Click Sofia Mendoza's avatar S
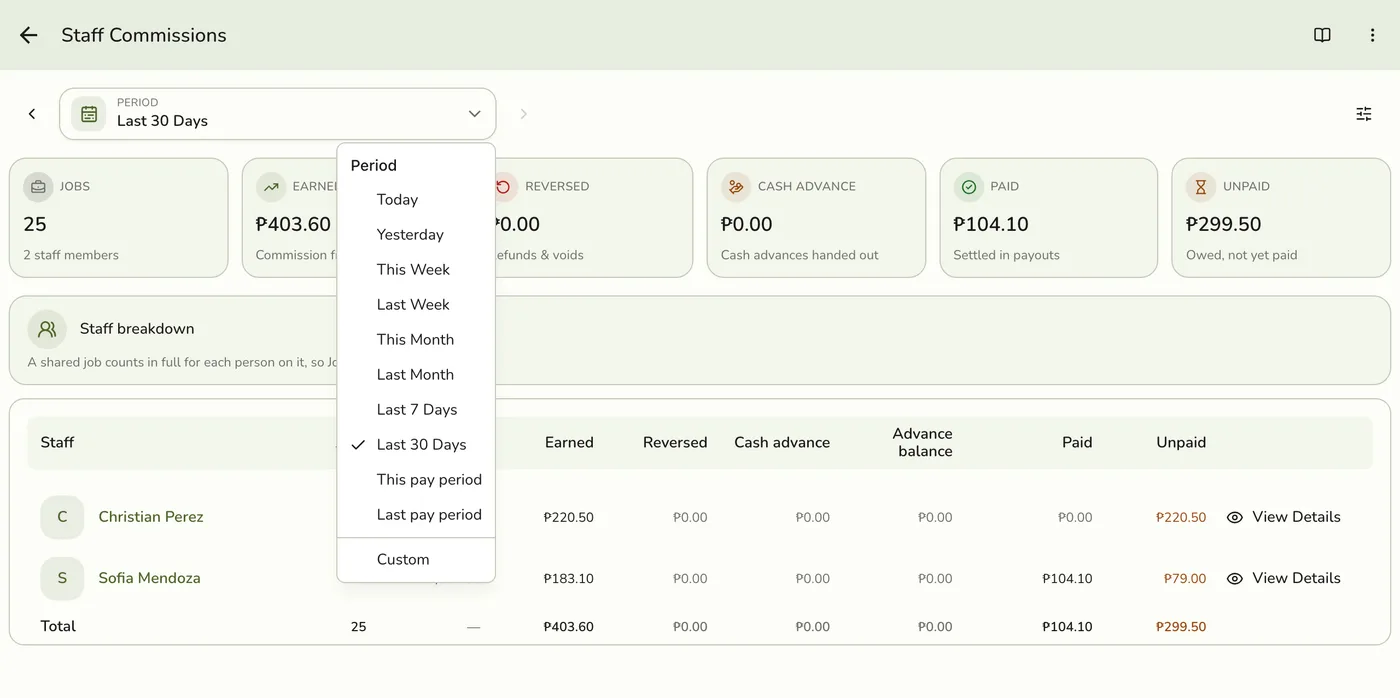1400x698 pixels. [x=62, y=578]
